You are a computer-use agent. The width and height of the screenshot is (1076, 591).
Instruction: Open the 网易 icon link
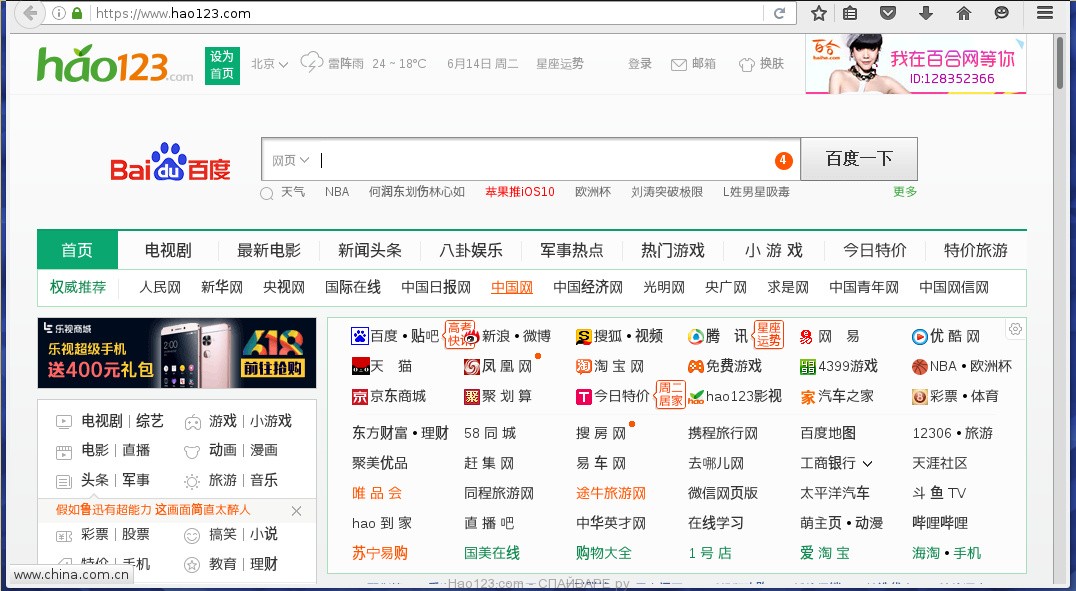coord(806,337)
